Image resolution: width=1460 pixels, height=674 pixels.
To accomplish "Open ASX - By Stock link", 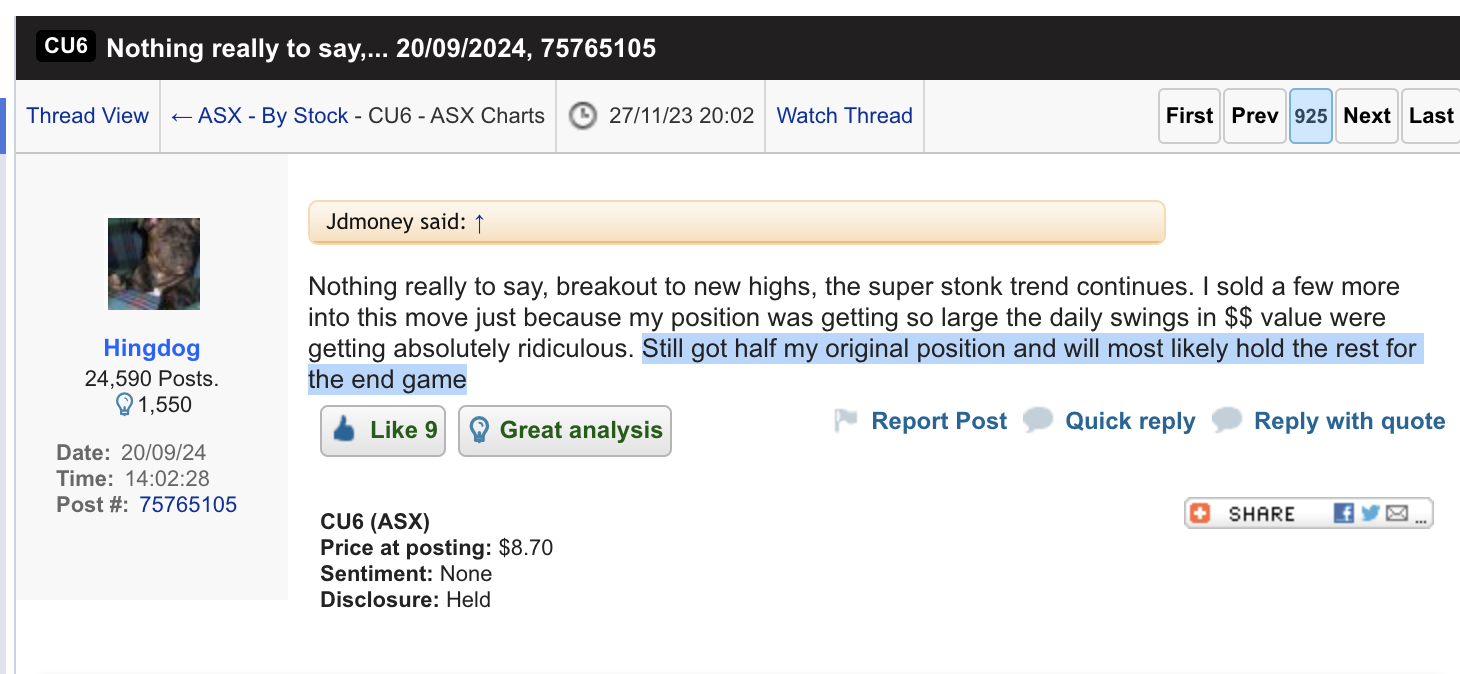I will [x=260, y=116].
